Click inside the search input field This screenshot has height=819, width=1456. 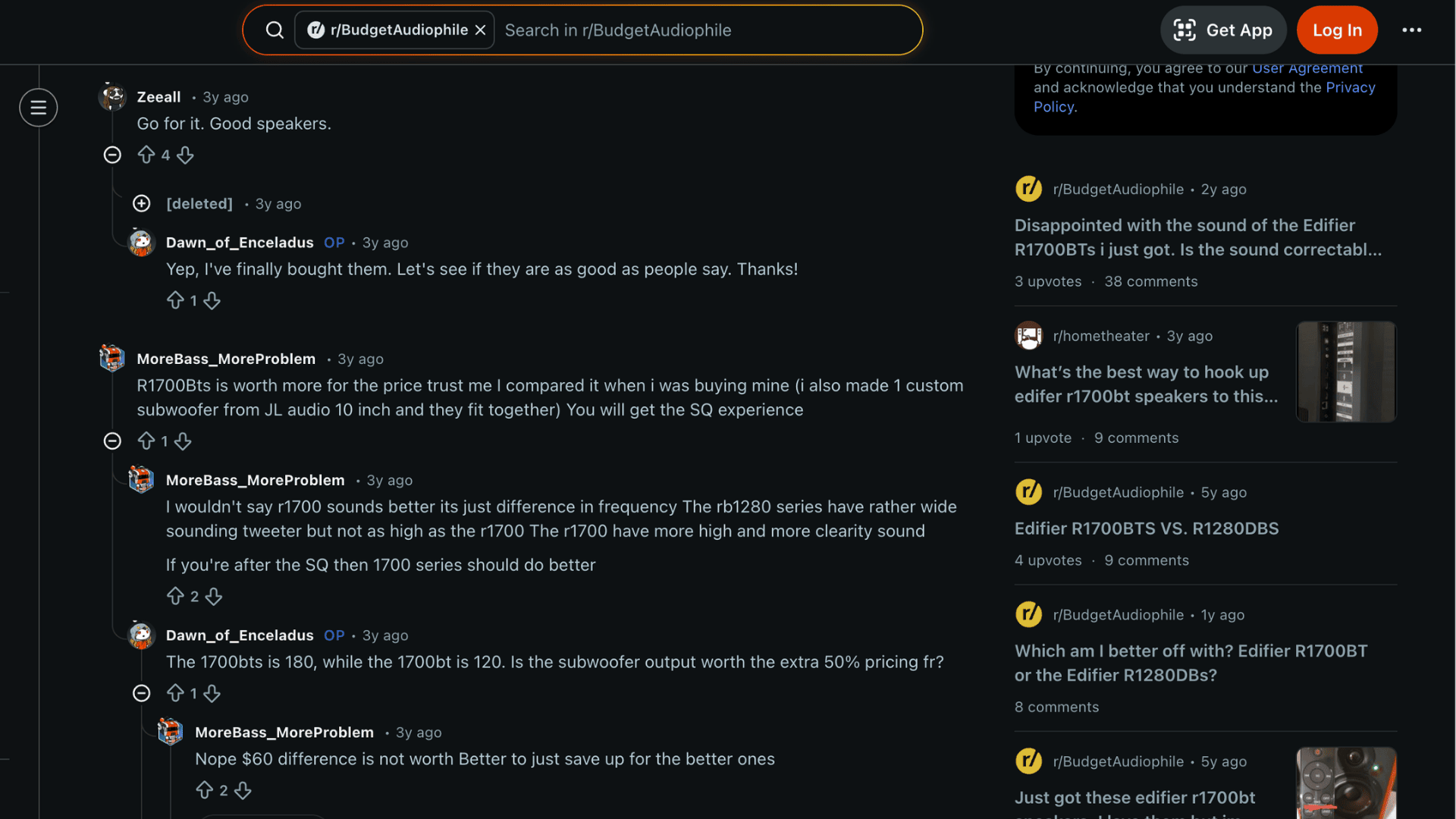[x=682, y=30]
